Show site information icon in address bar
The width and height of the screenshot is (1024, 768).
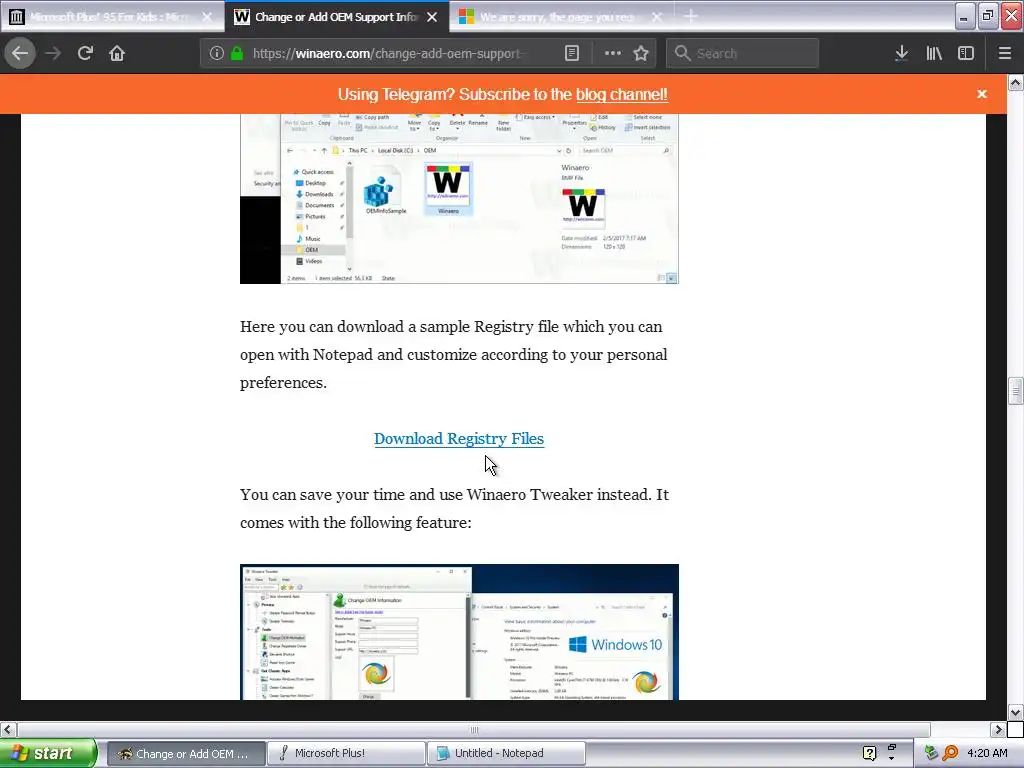217,54
